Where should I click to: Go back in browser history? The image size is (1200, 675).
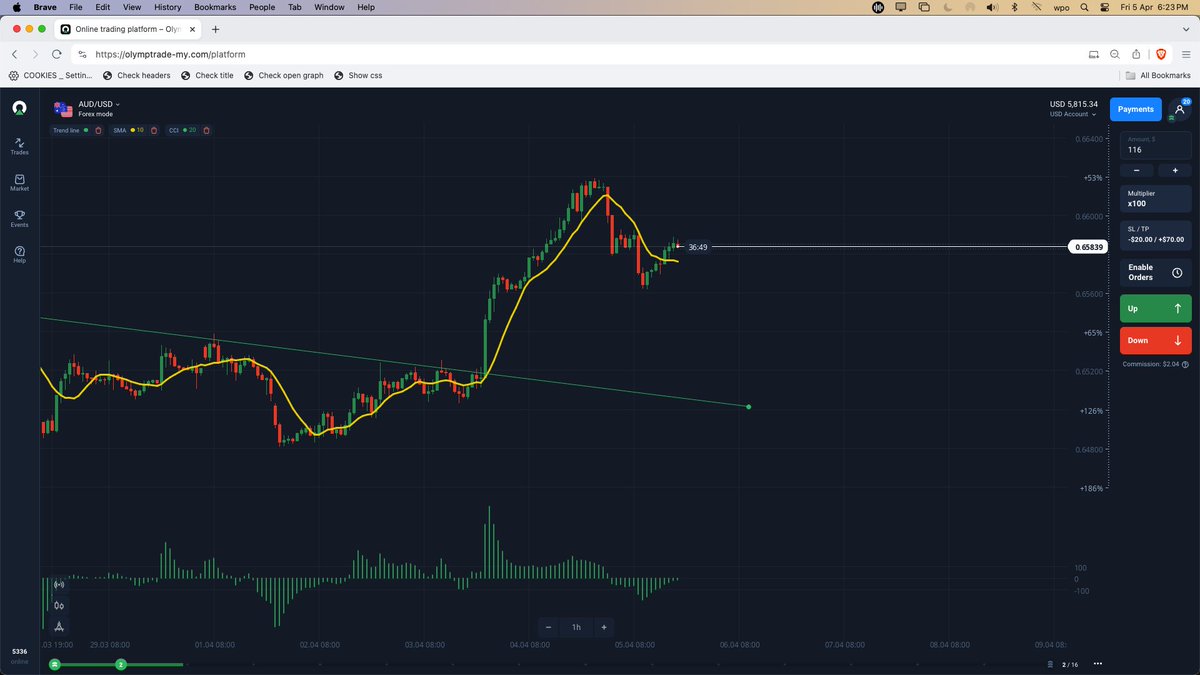15,54
